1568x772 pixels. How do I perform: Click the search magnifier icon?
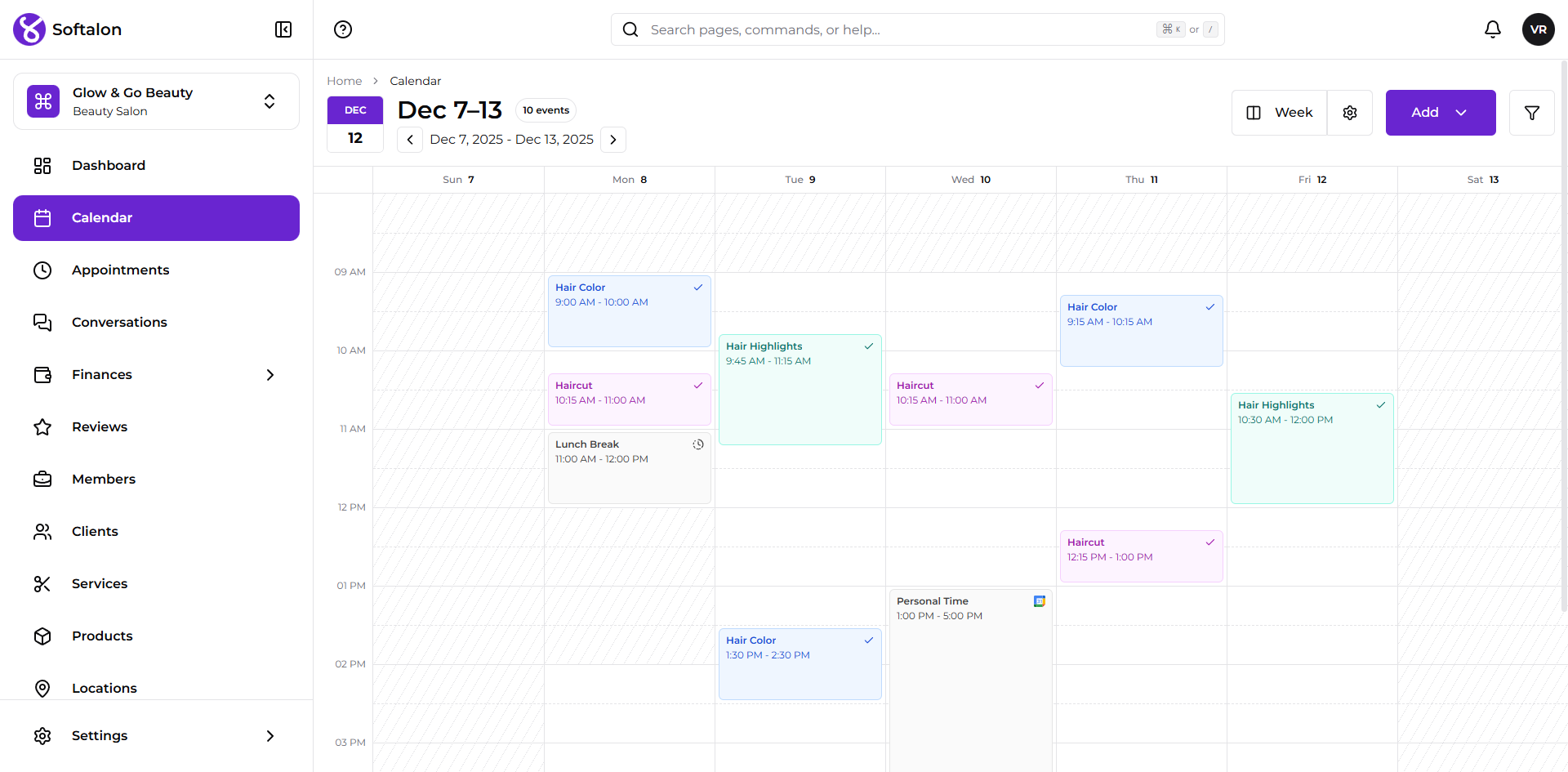[630, 29]
